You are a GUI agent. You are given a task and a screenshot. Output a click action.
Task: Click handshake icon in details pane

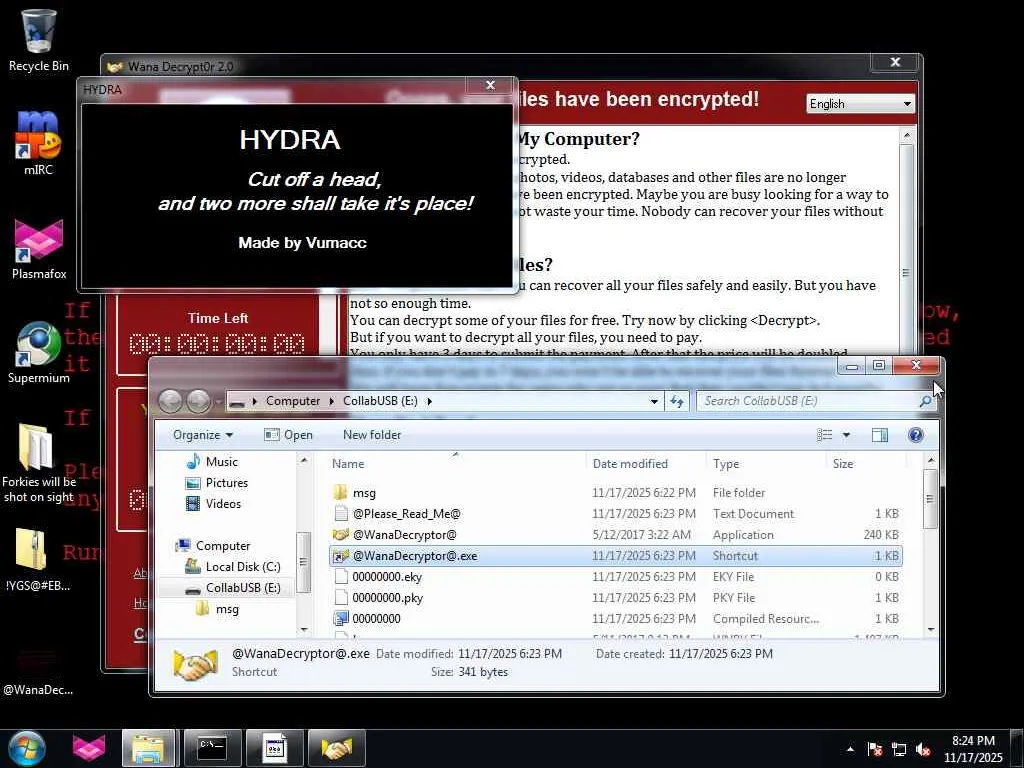point(195,664)
